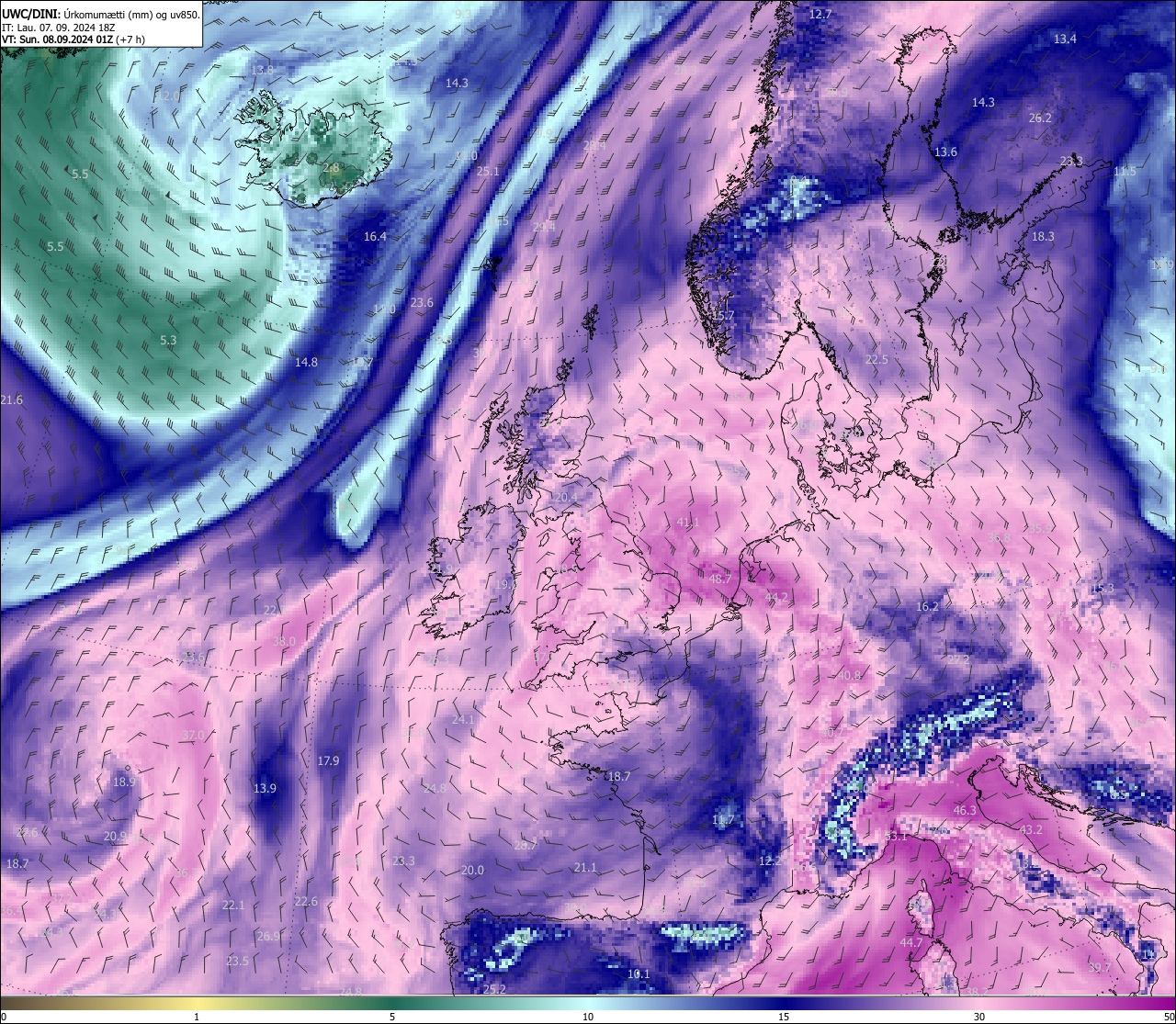The height and width of the screenshot is (1024, 1176).
Task: Click the 11.5 value at the right edge
Action: pyautogui.click(x=1125, y=172)
